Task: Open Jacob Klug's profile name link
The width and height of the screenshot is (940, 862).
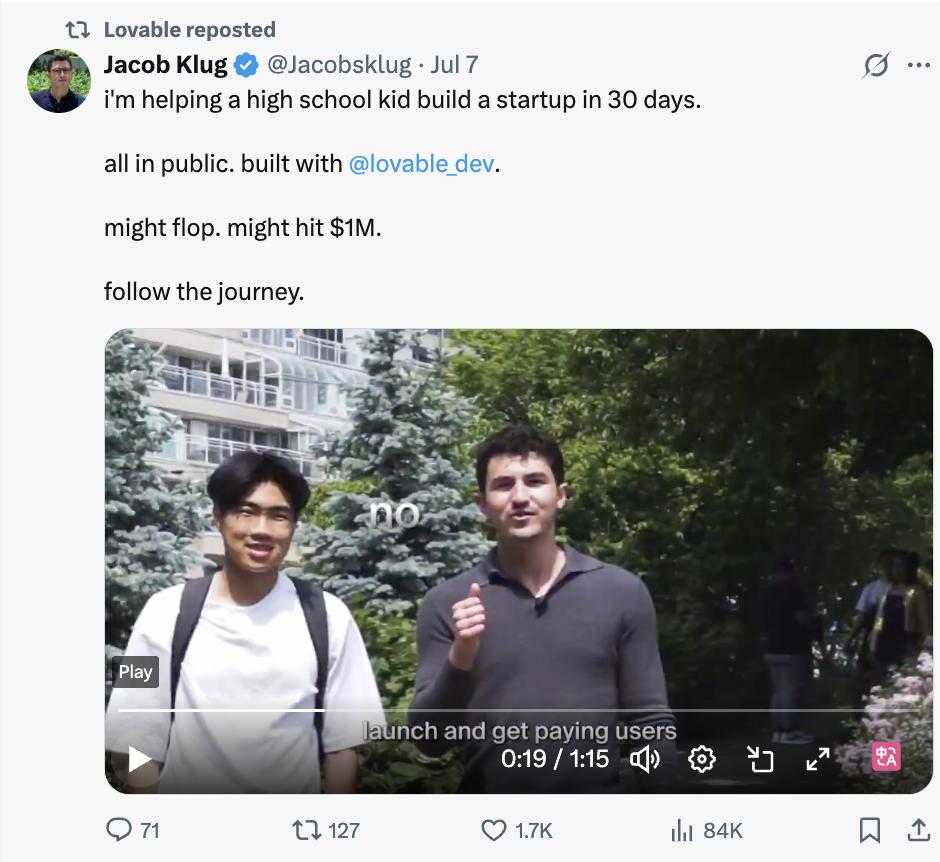Action: 166,65
